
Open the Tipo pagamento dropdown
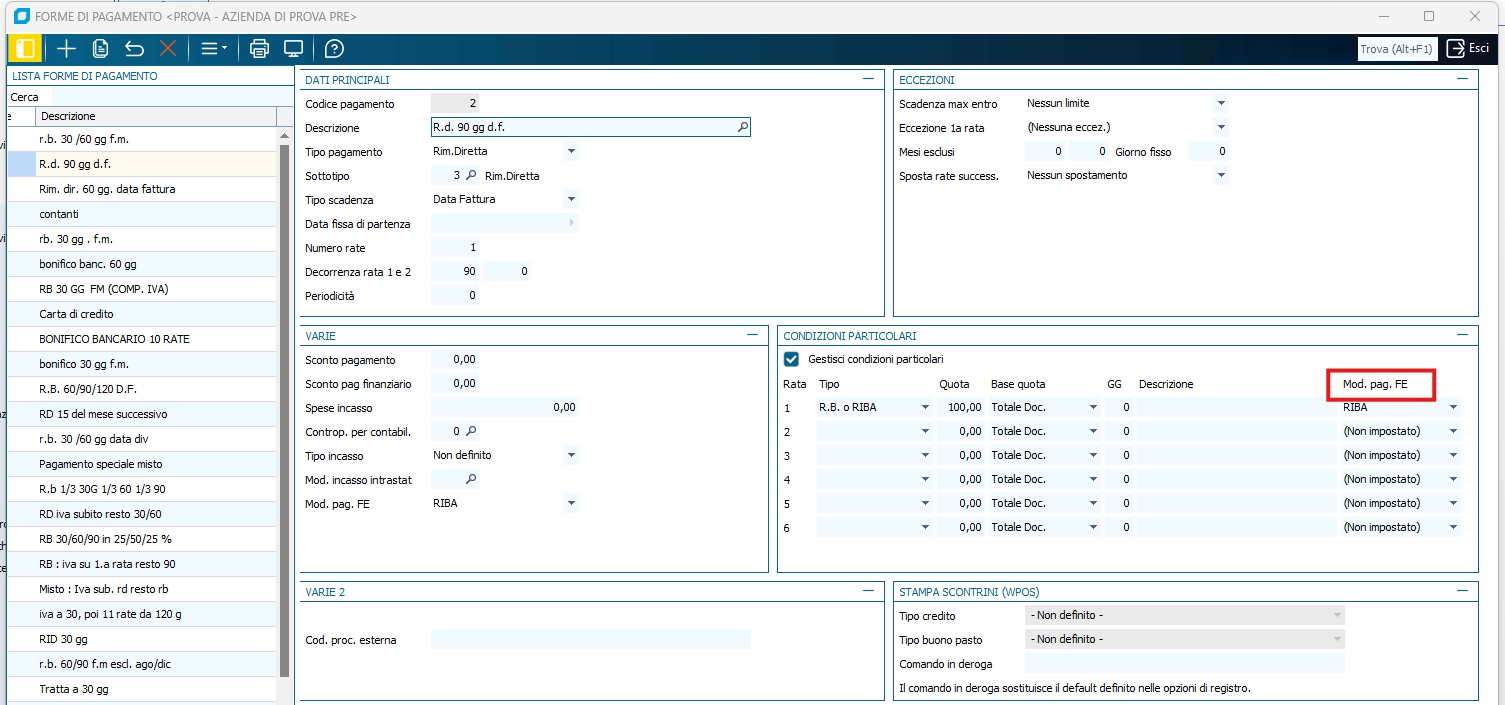coord(570,152)
